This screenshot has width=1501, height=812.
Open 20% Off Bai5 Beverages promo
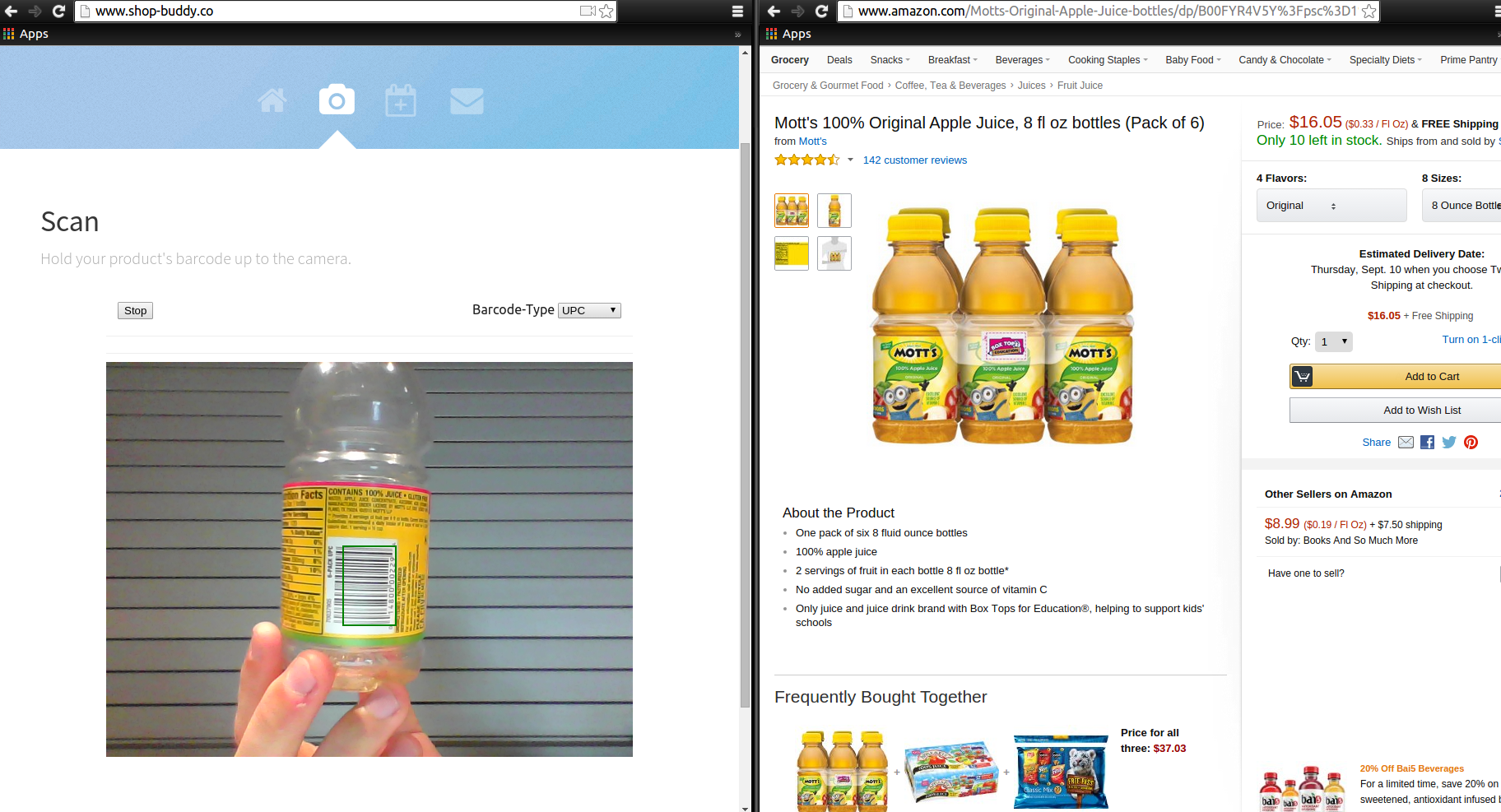tap(1412, 768)
